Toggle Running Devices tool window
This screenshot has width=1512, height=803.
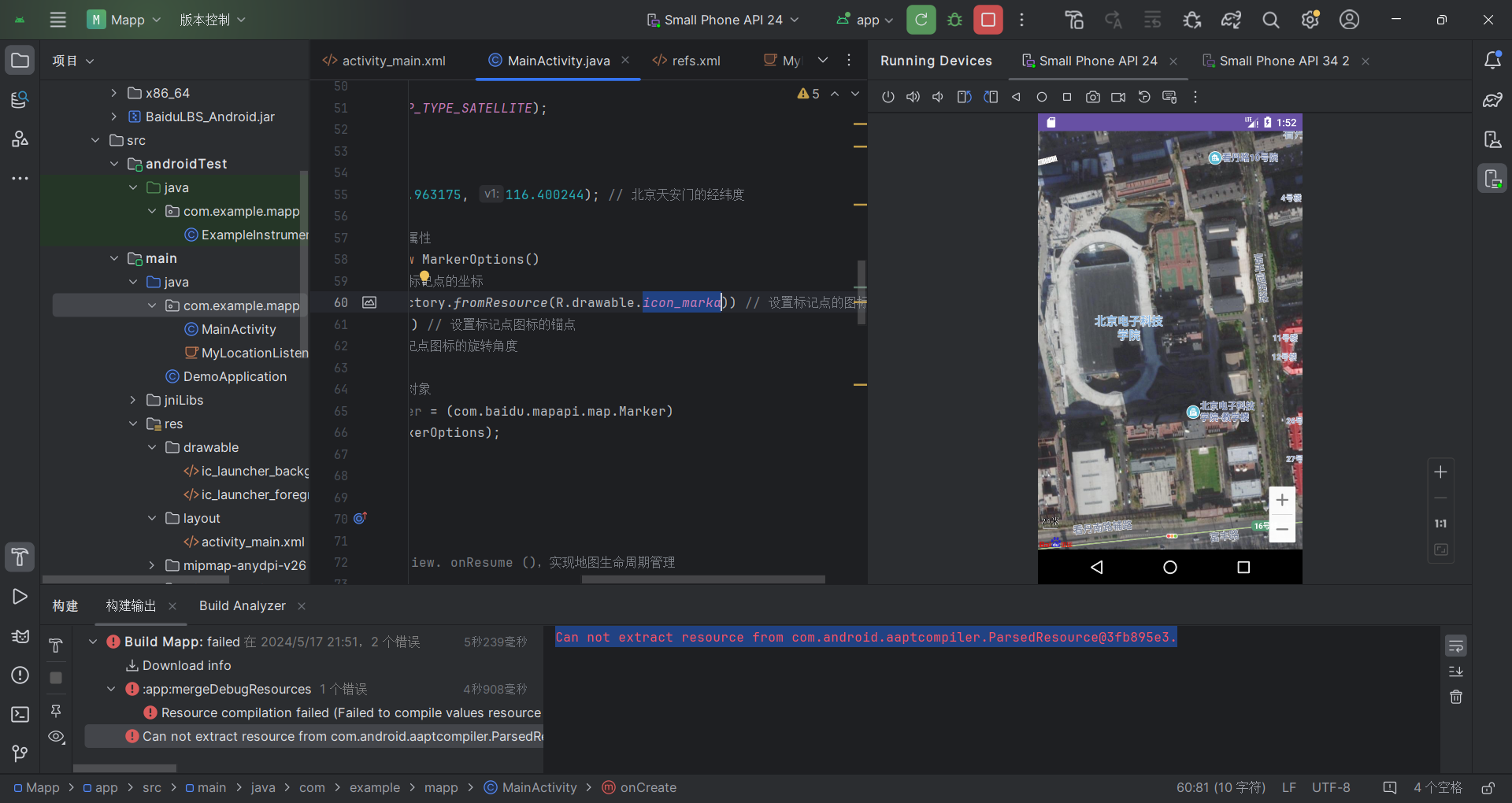1492,179
